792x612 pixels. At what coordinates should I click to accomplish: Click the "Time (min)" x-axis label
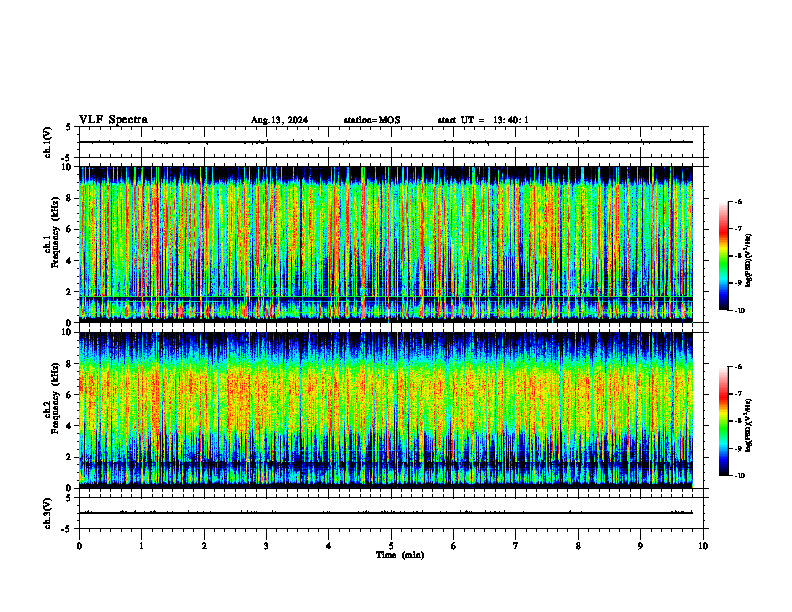[400, 555]
